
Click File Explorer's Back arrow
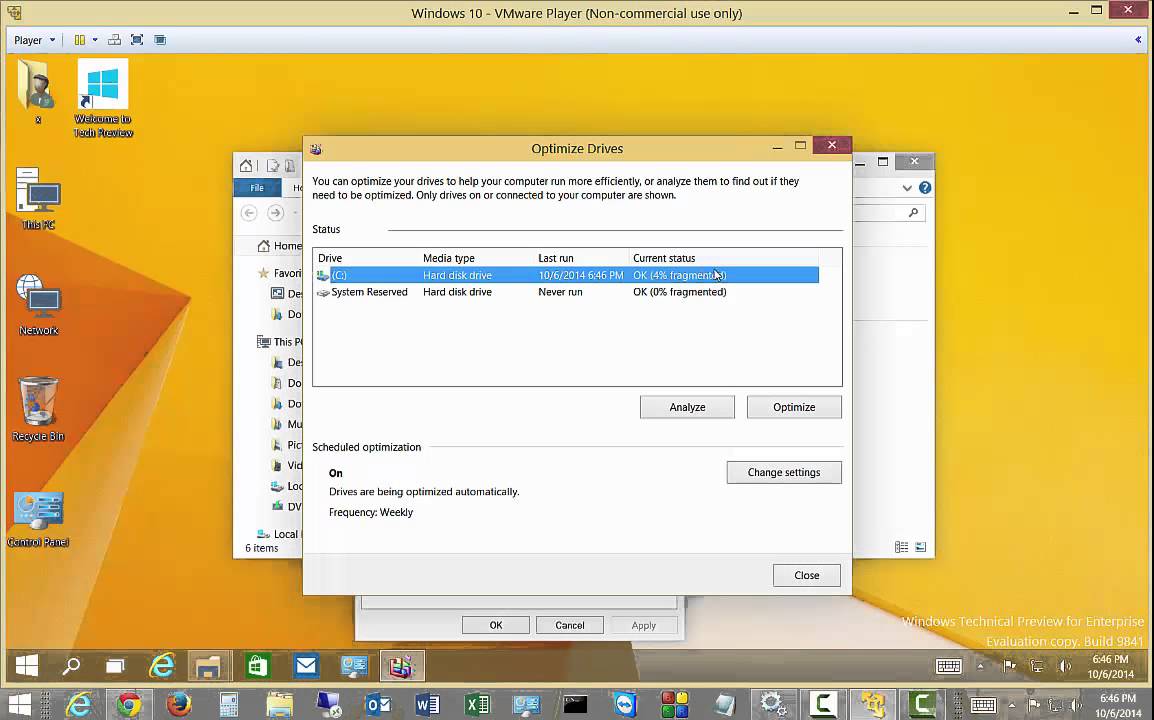point(249,213)
